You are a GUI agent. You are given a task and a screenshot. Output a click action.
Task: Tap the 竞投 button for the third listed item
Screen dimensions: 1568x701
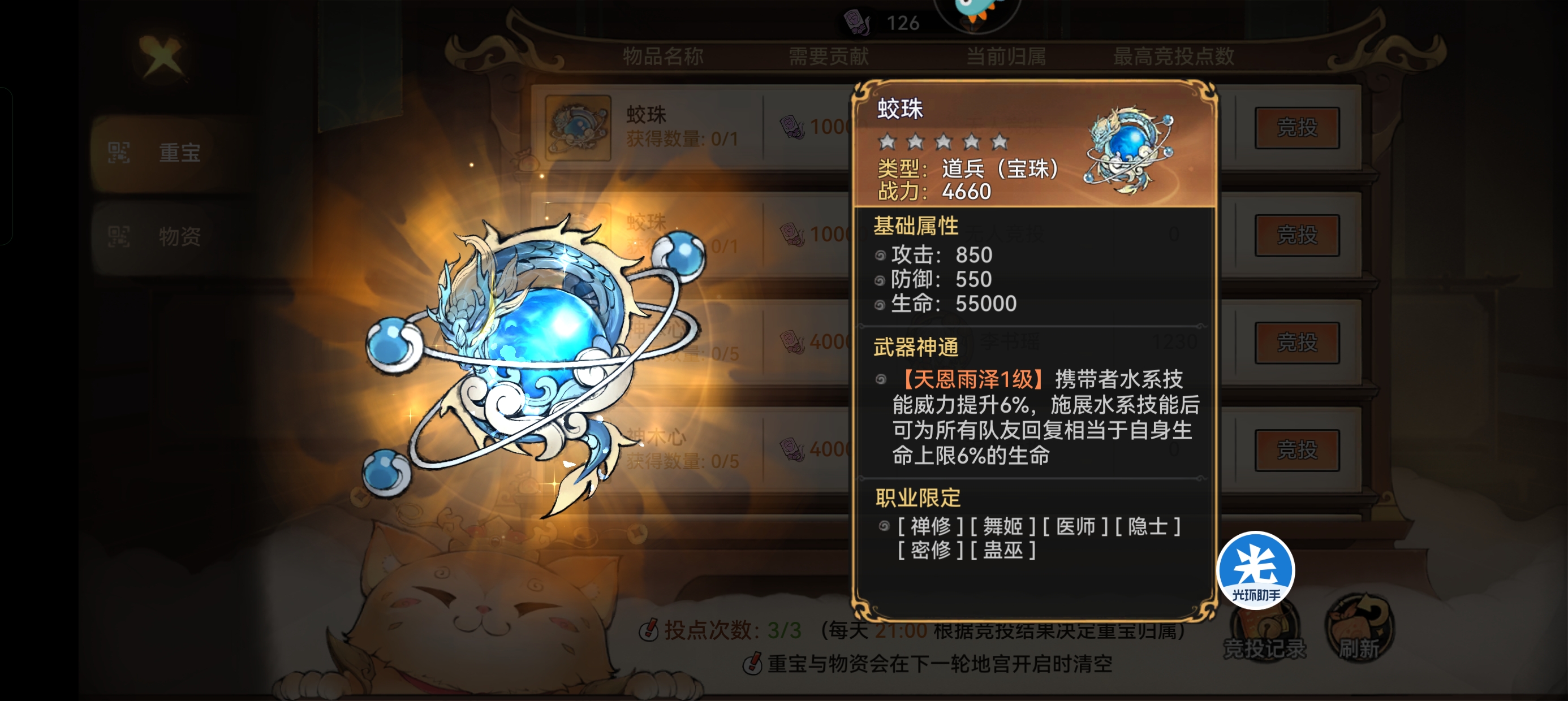click(1296, 343)
